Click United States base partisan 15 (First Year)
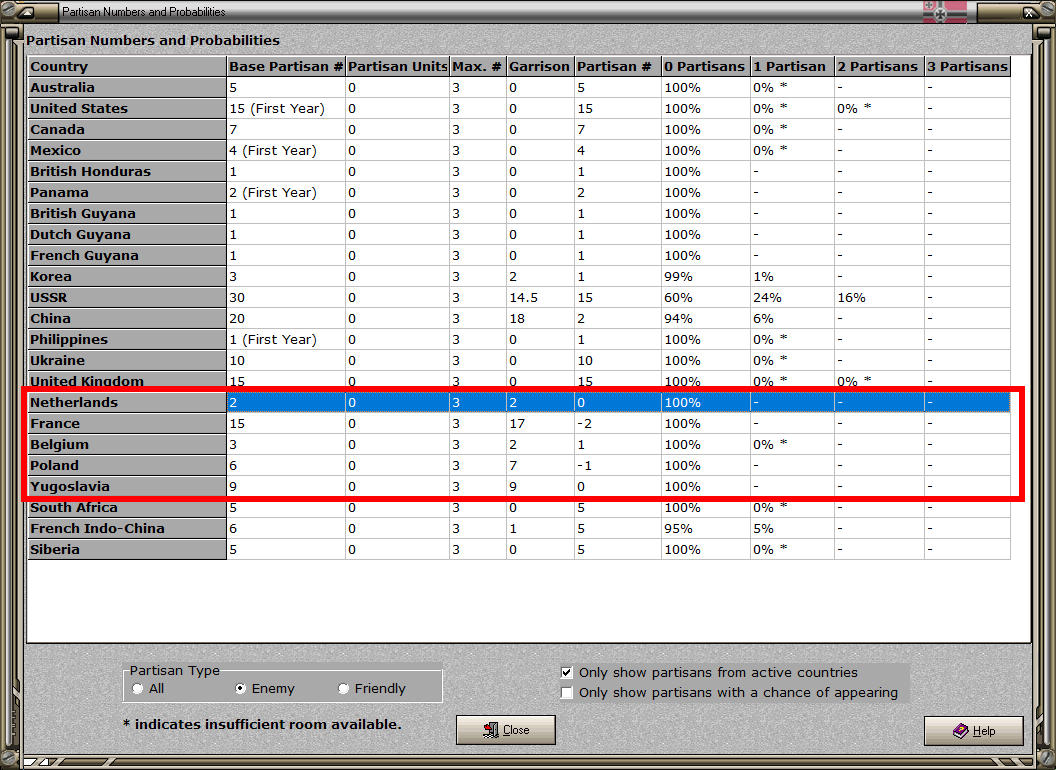 (x=277, y=108)
